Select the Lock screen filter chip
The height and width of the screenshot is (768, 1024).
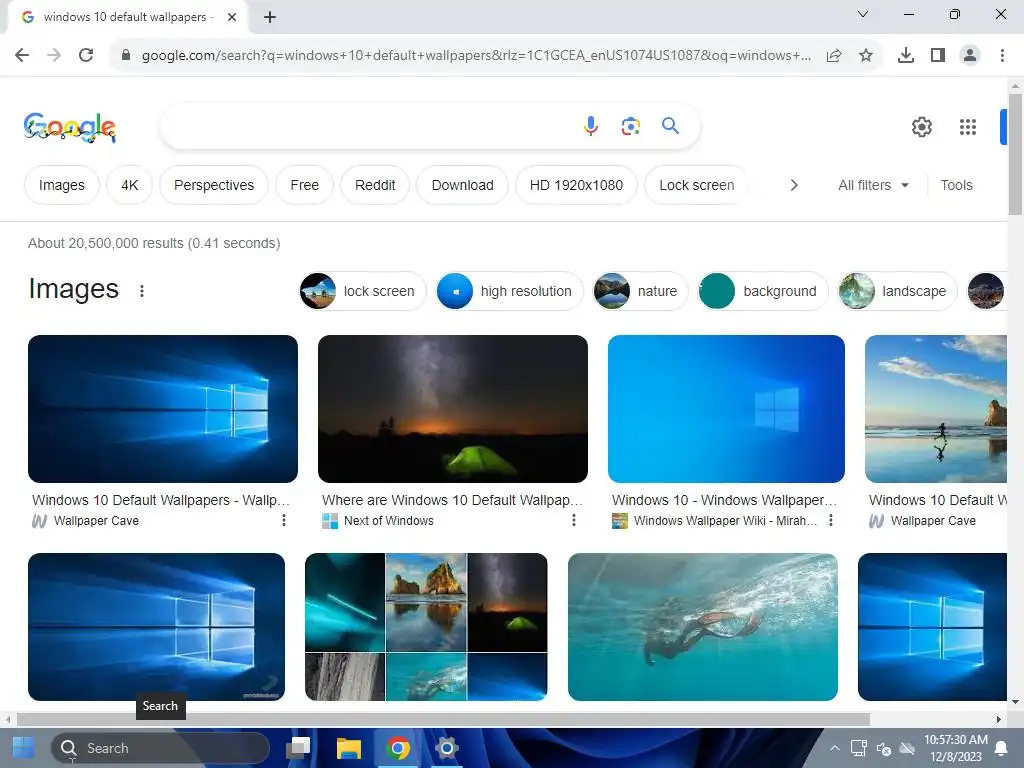(696, 185)
